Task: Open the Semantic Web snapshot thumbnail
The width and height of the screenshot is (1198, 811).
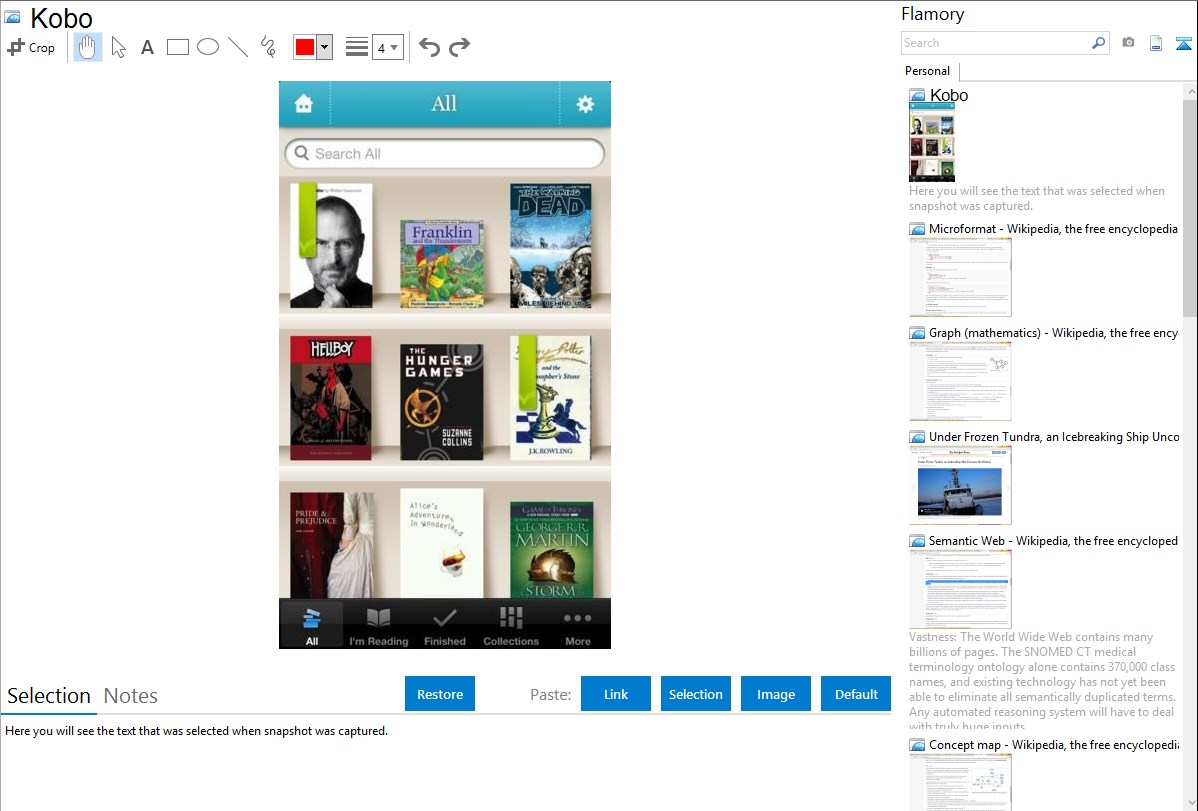Action: [x=960, y=589]
